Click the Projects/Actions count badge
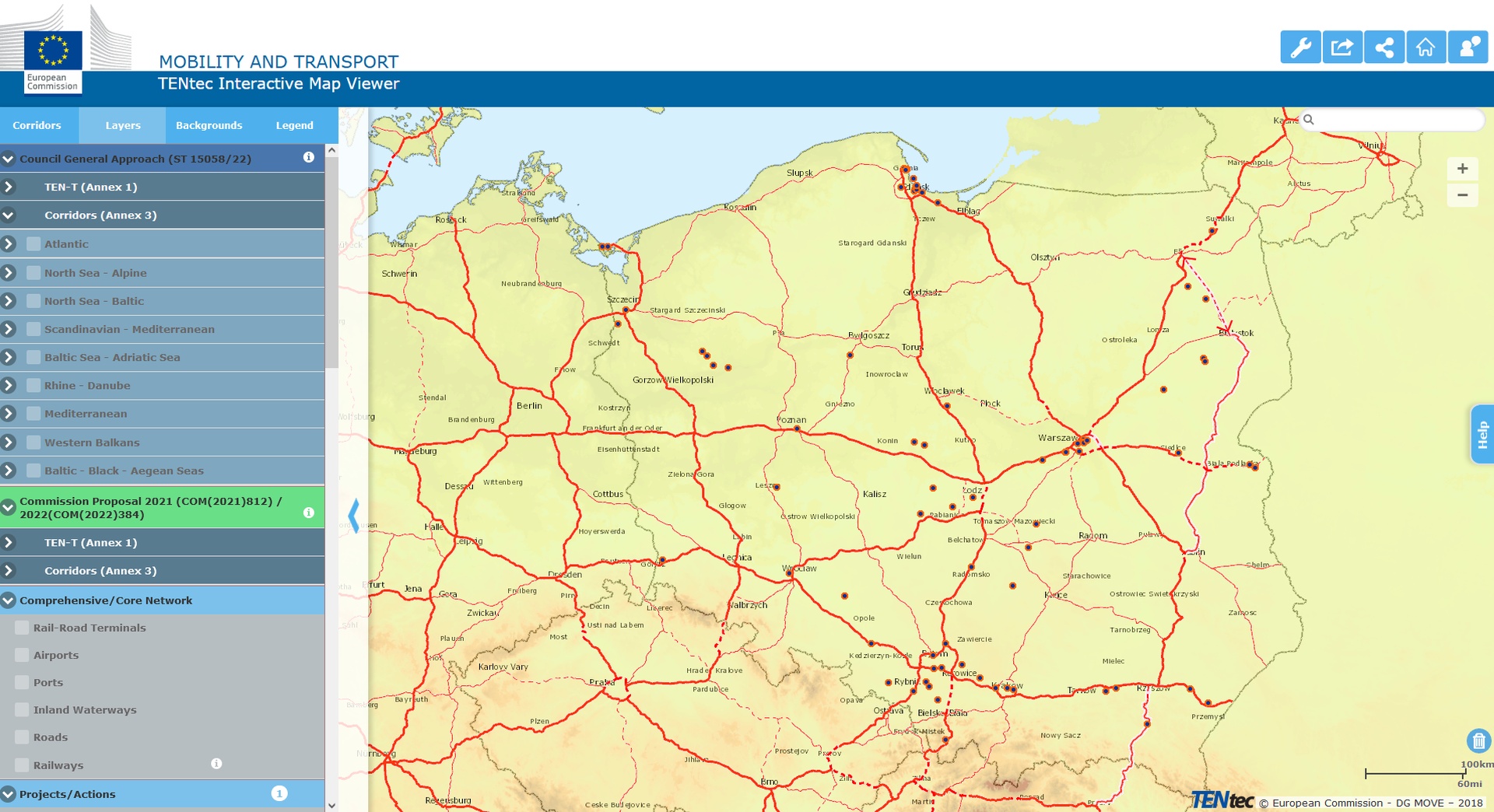The image size is (1494, 812). [x=279, y=793]
